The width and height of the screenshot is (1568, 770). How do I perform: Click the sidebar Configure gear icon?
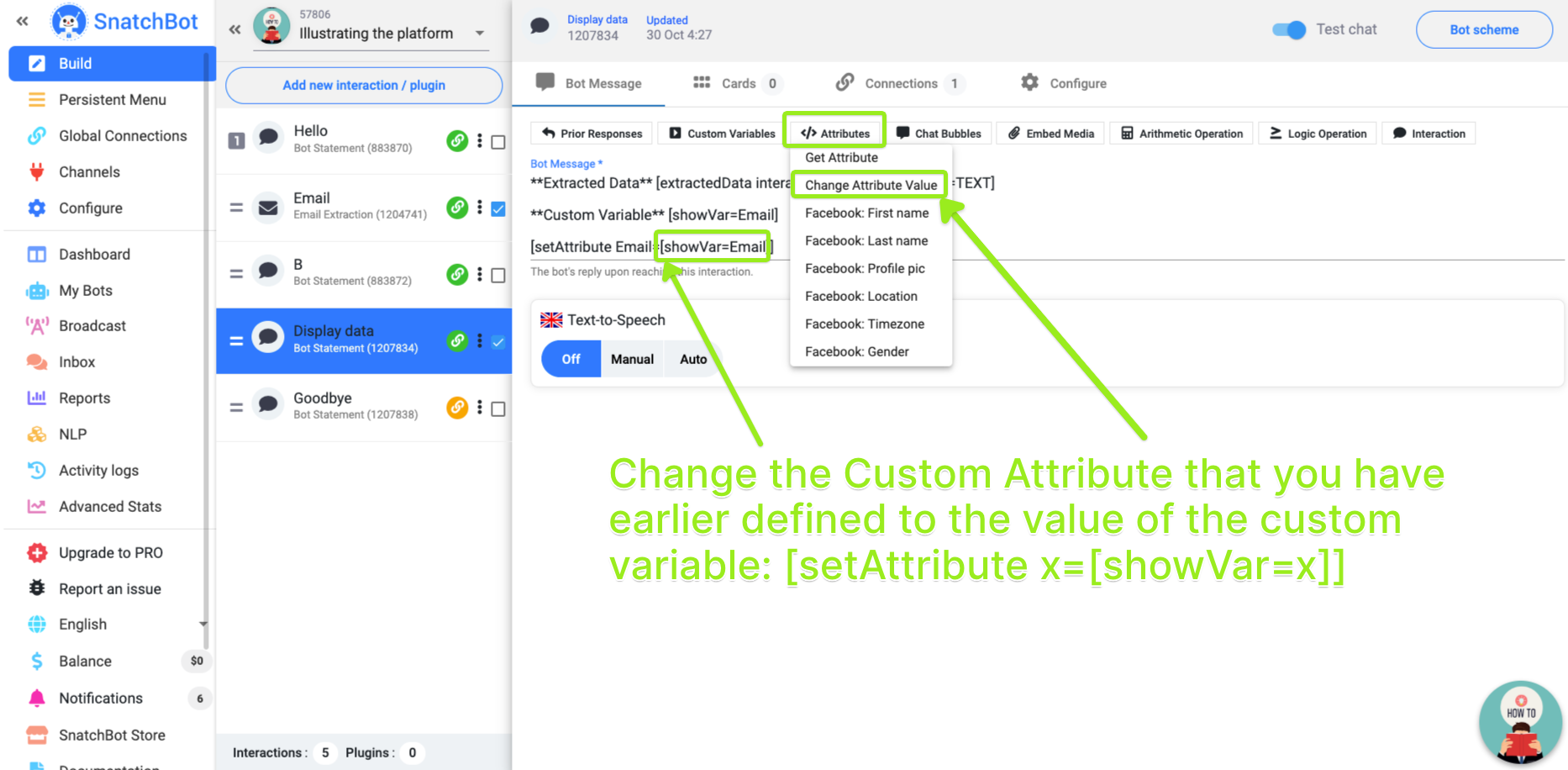36,208
